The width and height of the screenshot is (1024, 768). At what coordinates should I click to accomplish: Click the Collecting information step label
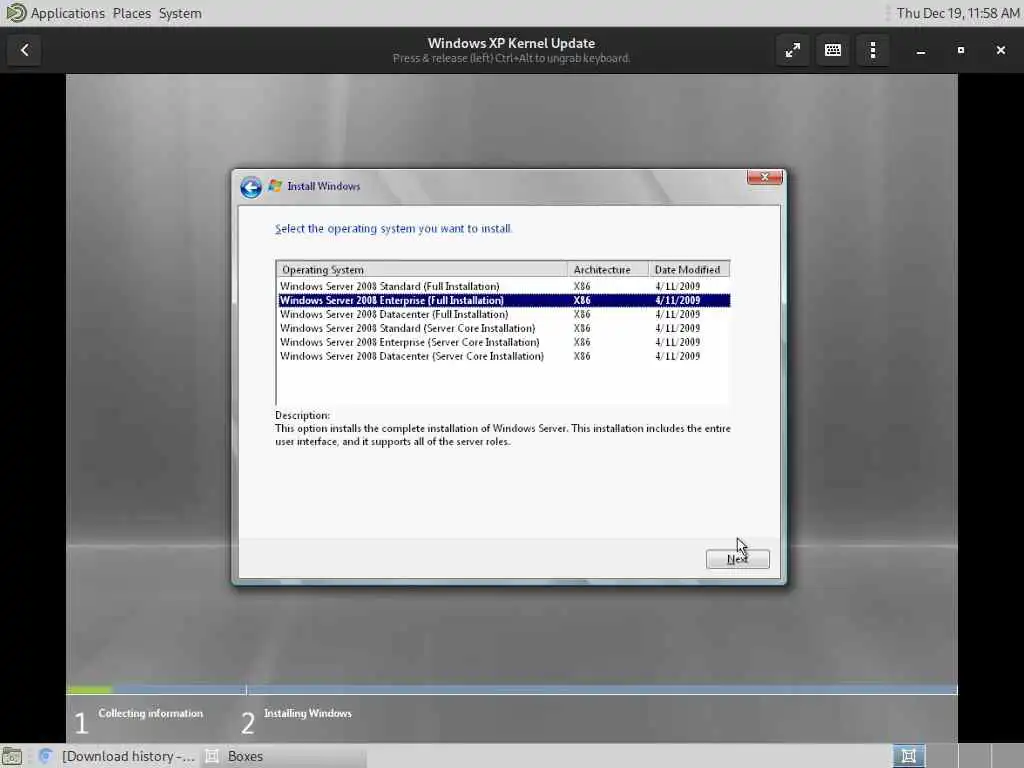150,713
